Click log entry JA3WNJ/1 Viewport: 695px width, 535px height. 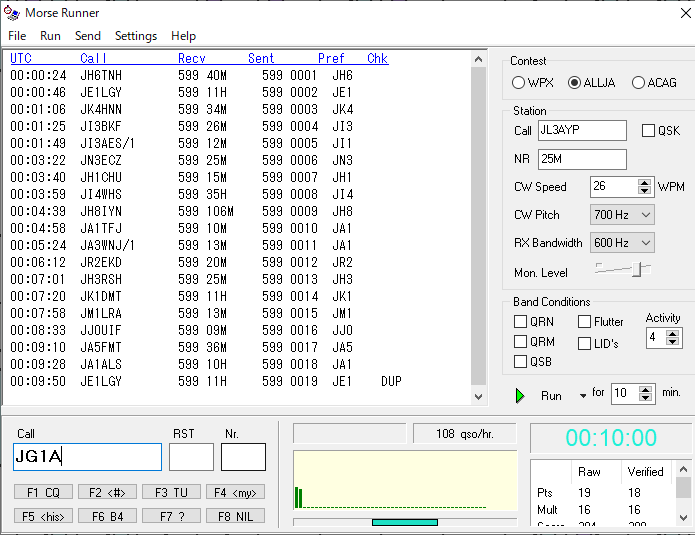click(107, 245)
